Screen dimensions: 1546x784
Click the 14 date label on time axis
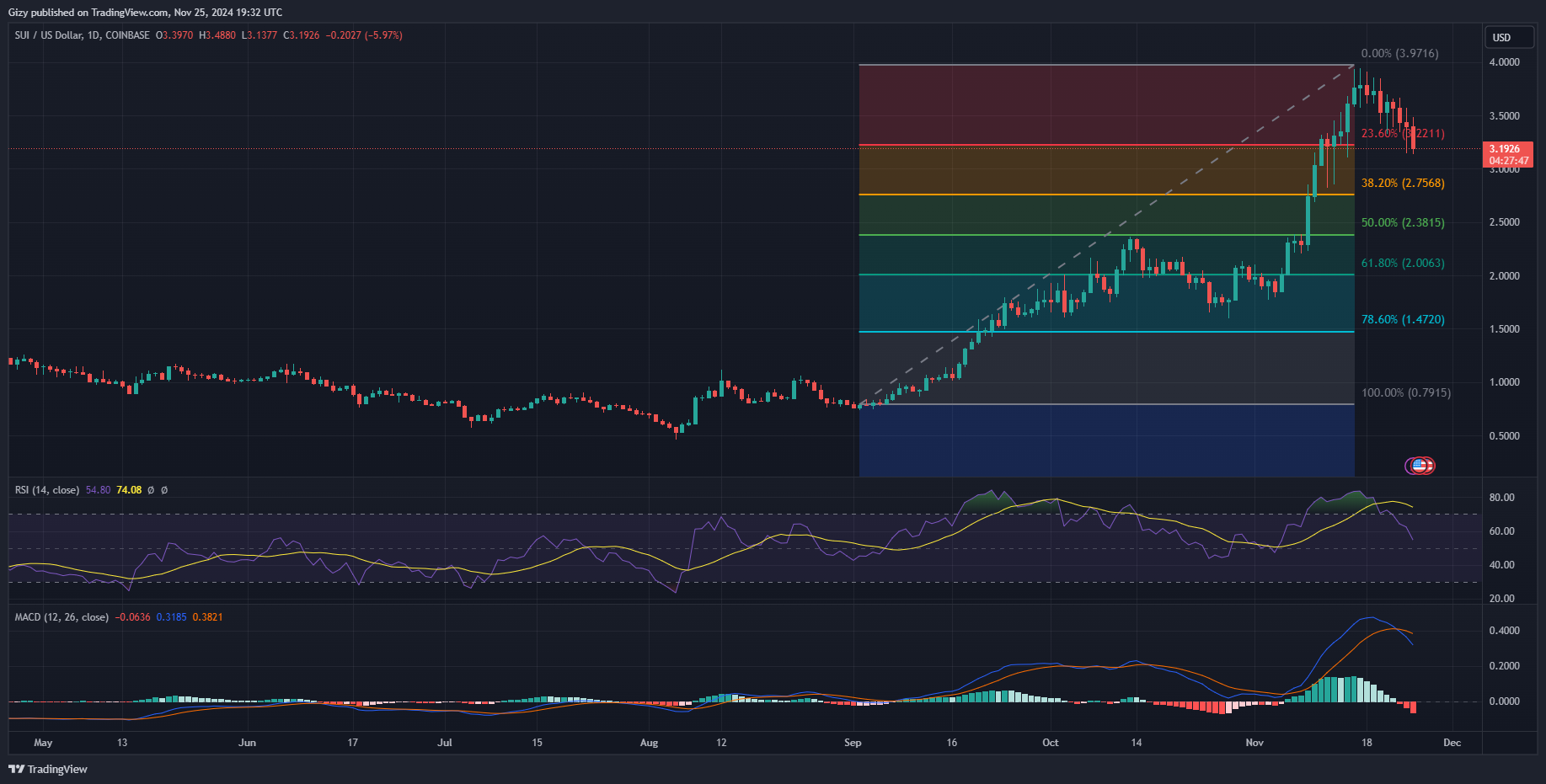click(1137, 743)
